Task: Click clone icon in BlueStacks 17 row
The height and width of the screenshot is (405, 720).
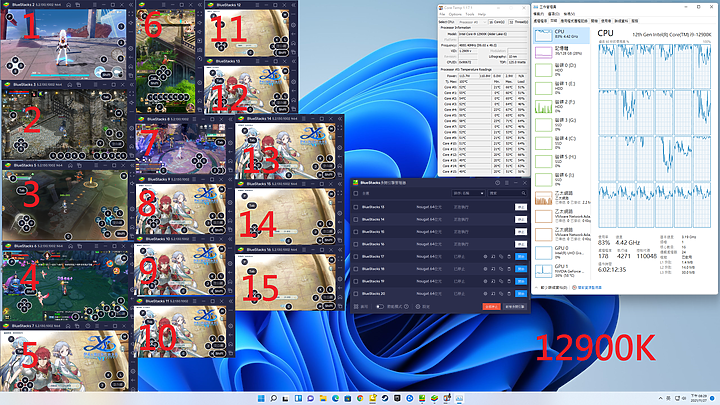Action: pos(501,257)
